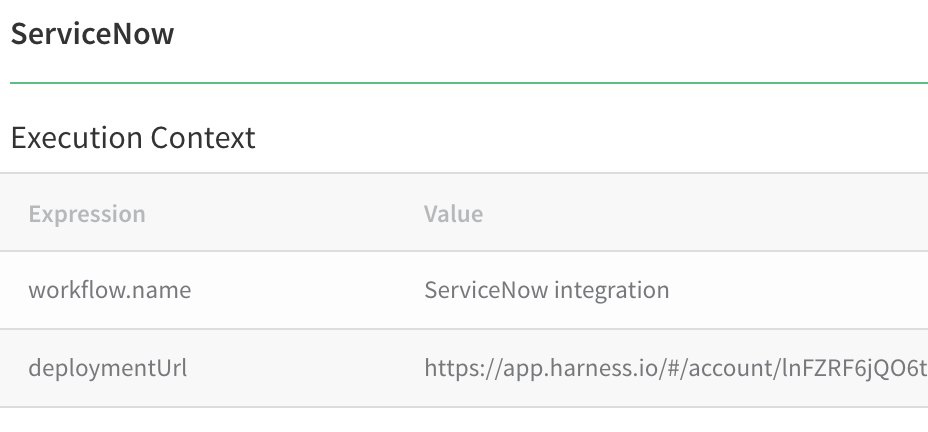Select the deploymentUrl expression cell

pyautogui.click(x=108, y=368)
